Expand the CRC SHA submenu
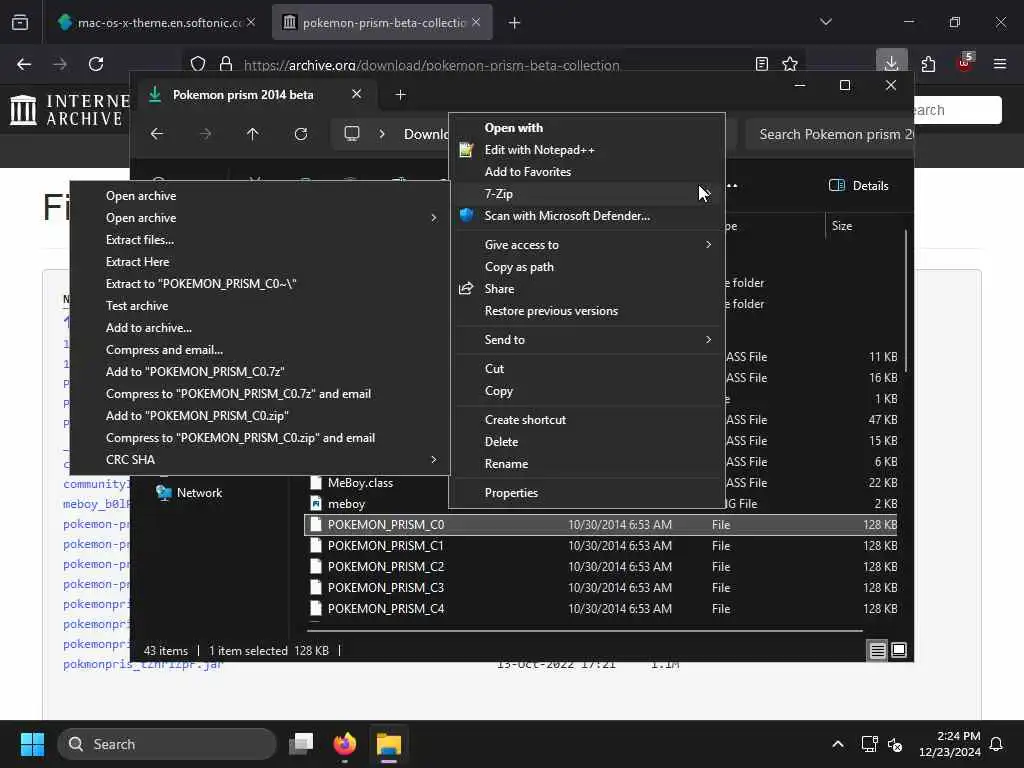 pyautogui.click(x=259, y=460)
